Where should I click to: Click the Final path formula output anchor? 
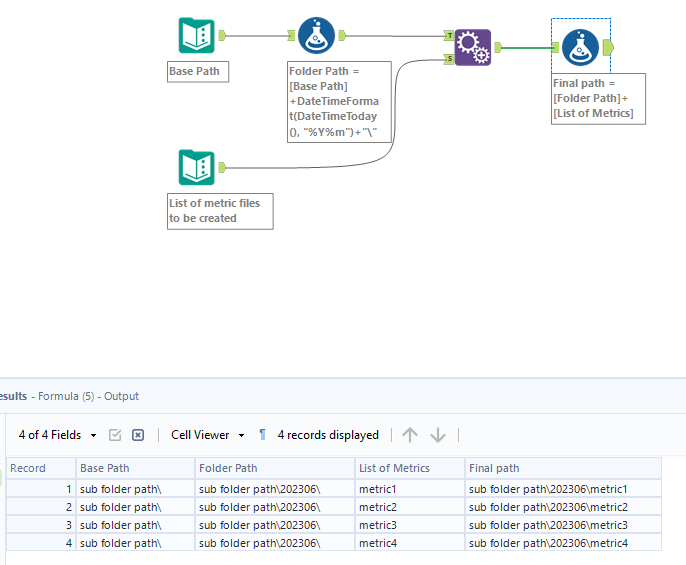pos(608,47)
